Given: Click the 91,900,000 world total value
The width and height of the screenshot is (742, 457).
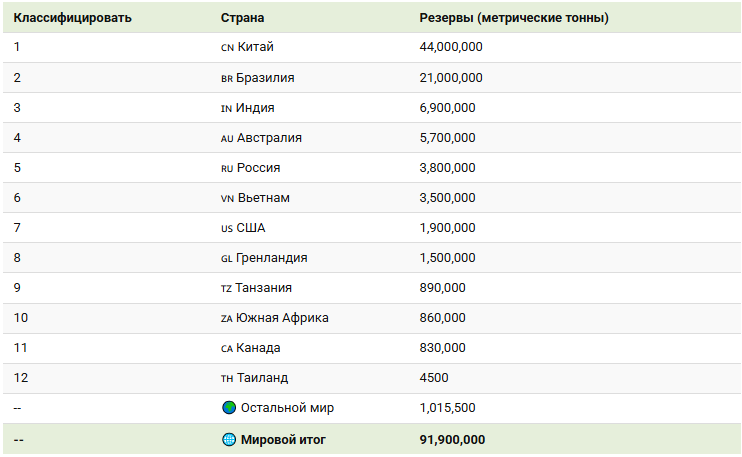Looking at the screenshot, I should tap(453, 439).
